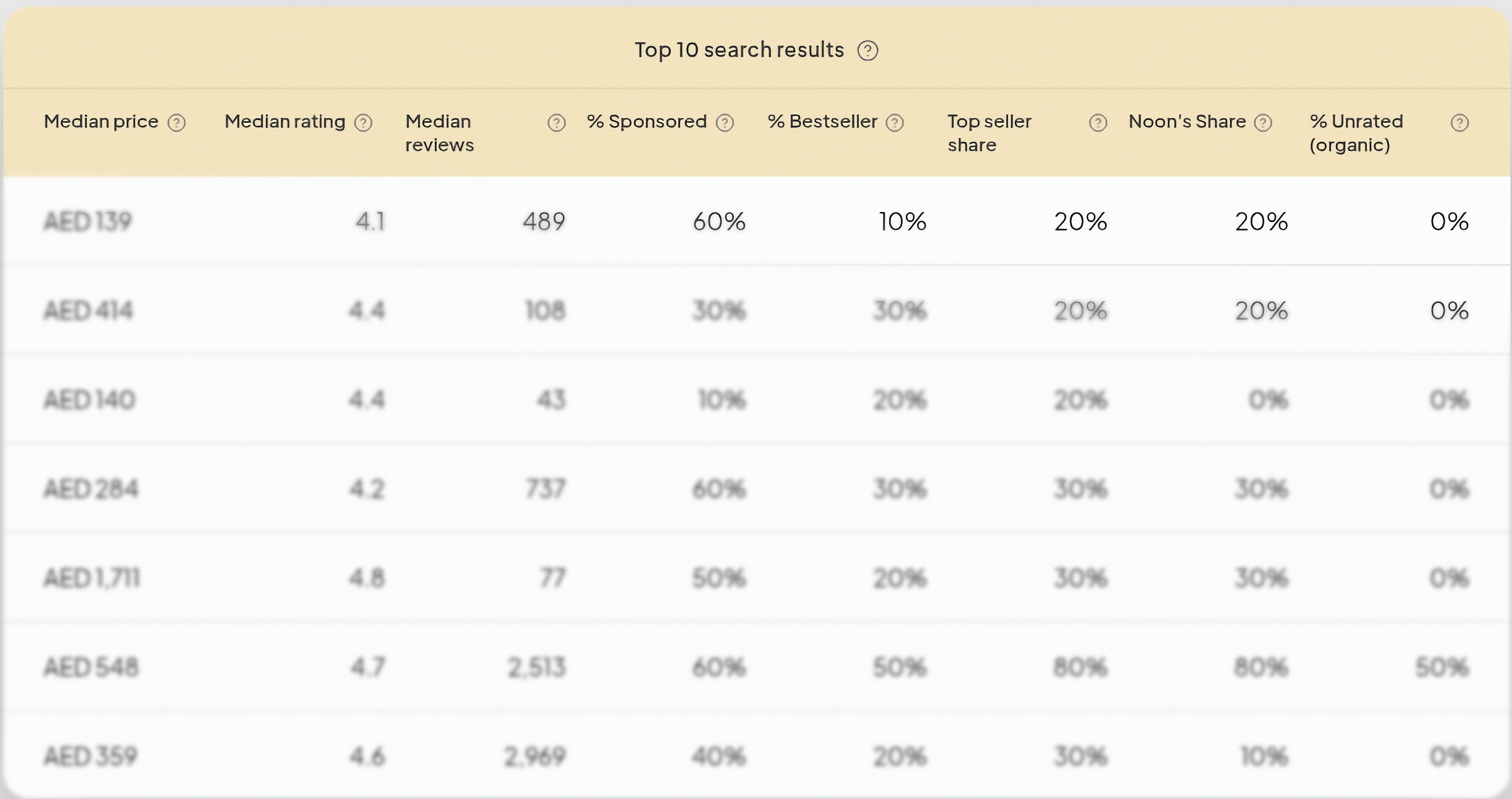
Task: Click the AED 140 price cell
Action: coord(90,400)
